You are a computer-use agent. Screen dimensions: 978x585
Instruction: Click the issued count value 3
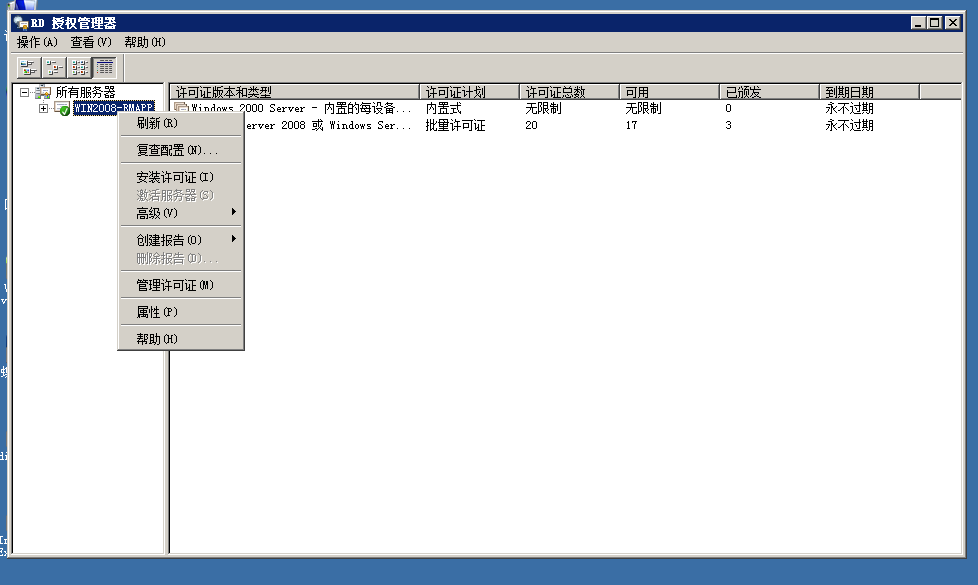coord(729,125)
